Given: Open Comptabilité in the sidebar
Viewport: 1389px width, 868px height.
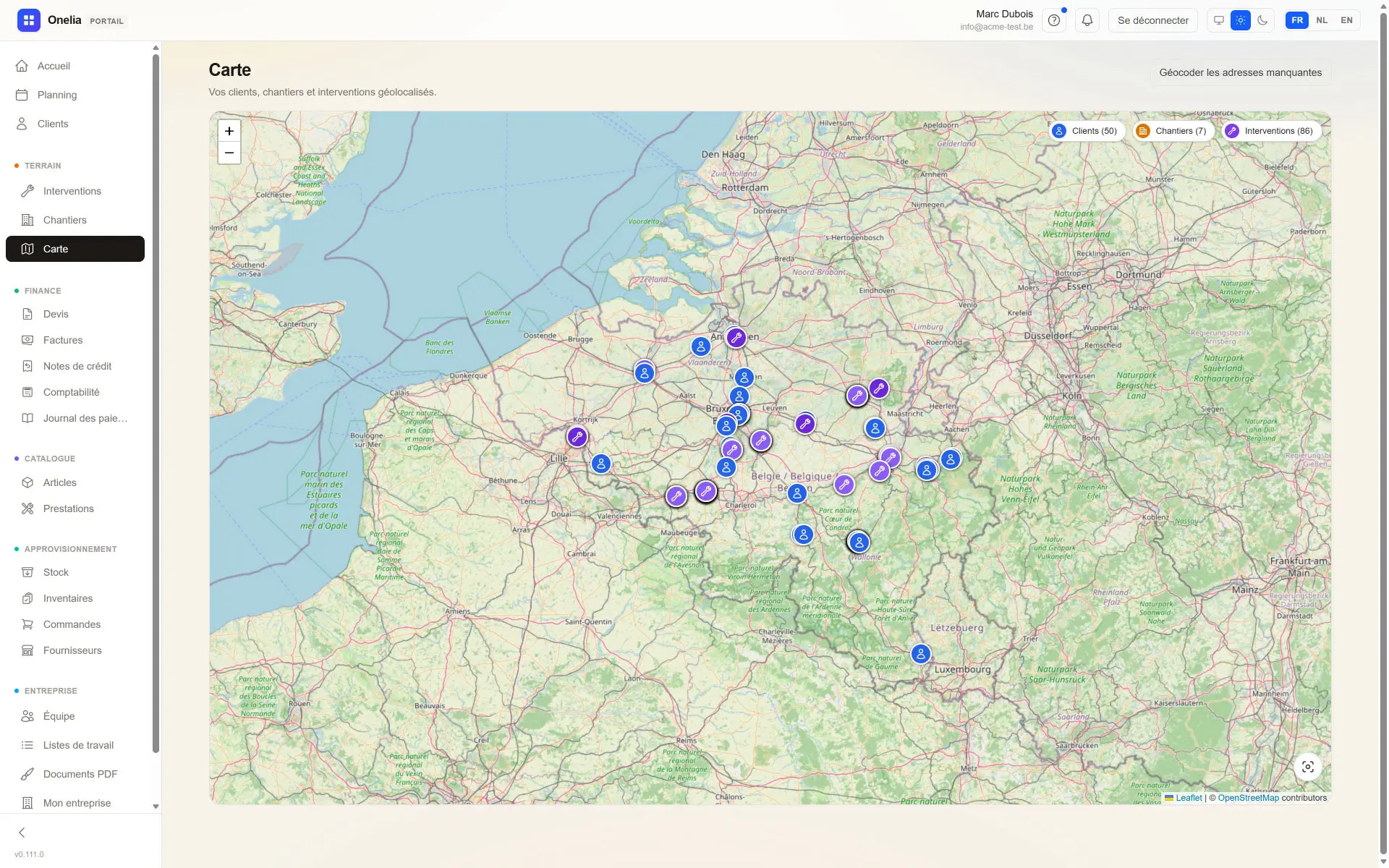Looking at the screenshot, I should point(75,392).
